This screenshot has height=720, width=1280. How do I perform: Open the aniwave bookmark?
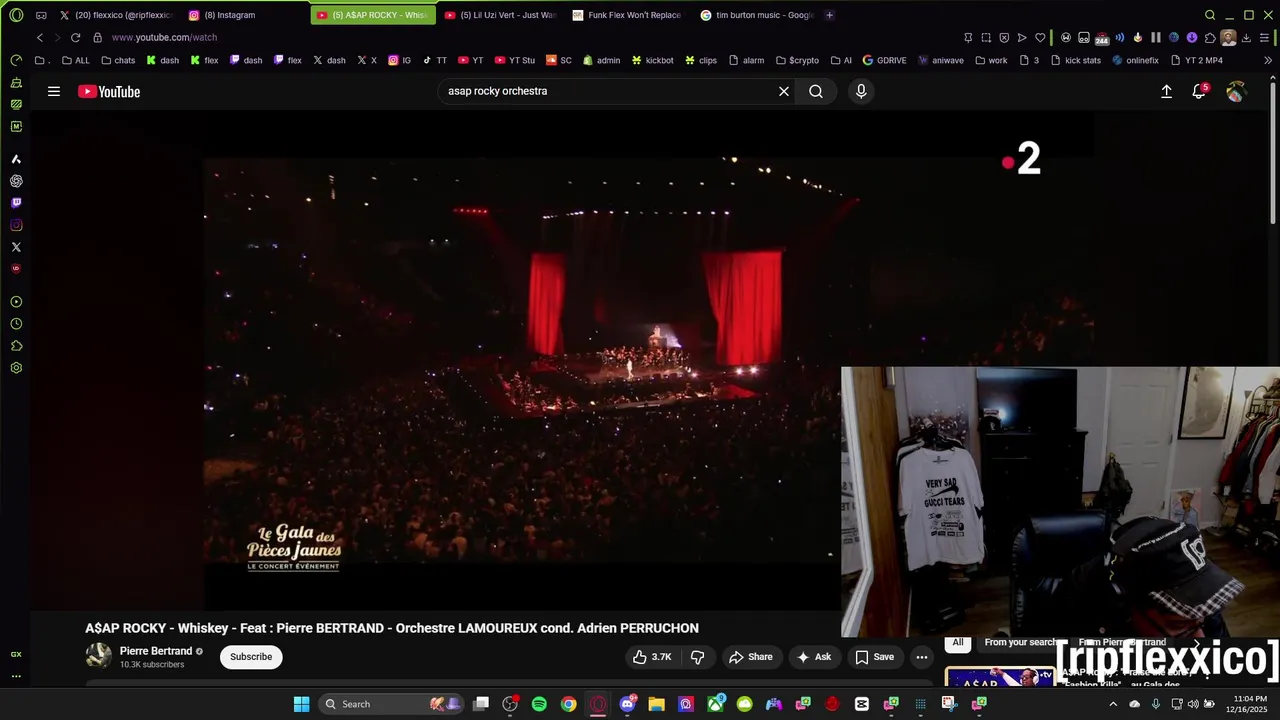click(x=940, y=60)
